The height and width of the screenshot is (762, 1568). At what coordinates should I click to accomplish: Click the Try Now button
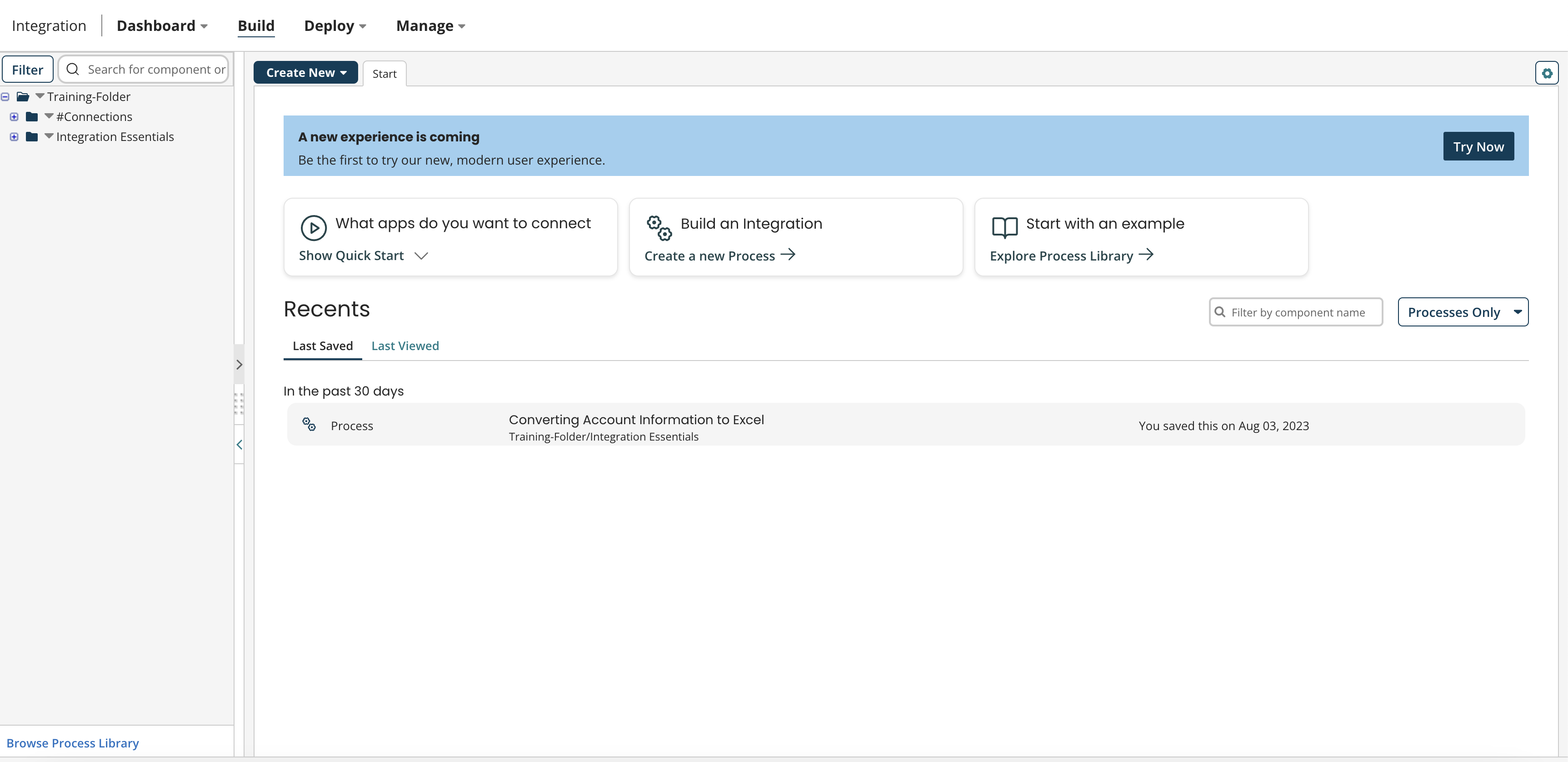[x=1479, y=146]
